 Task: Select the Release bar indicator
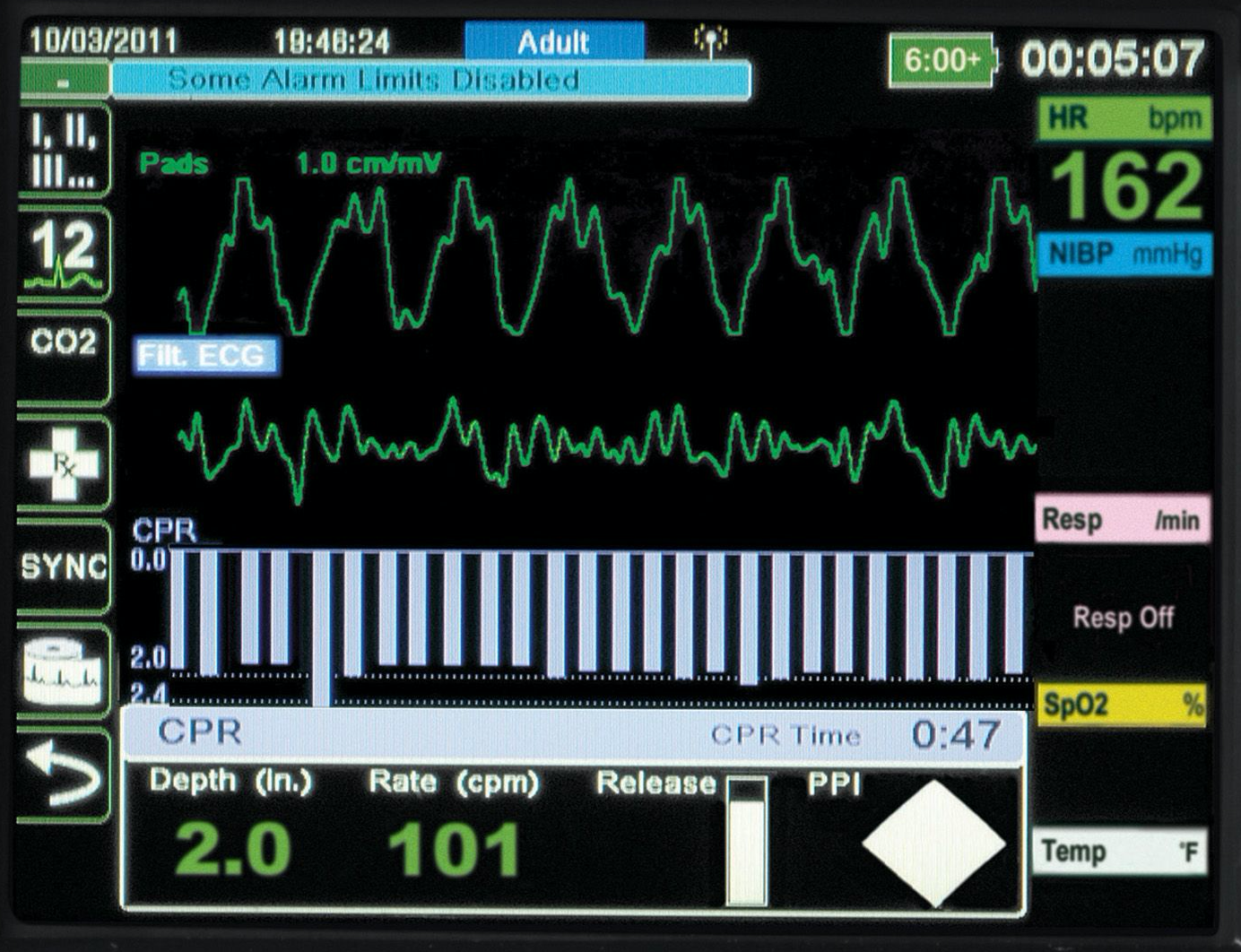746,841
